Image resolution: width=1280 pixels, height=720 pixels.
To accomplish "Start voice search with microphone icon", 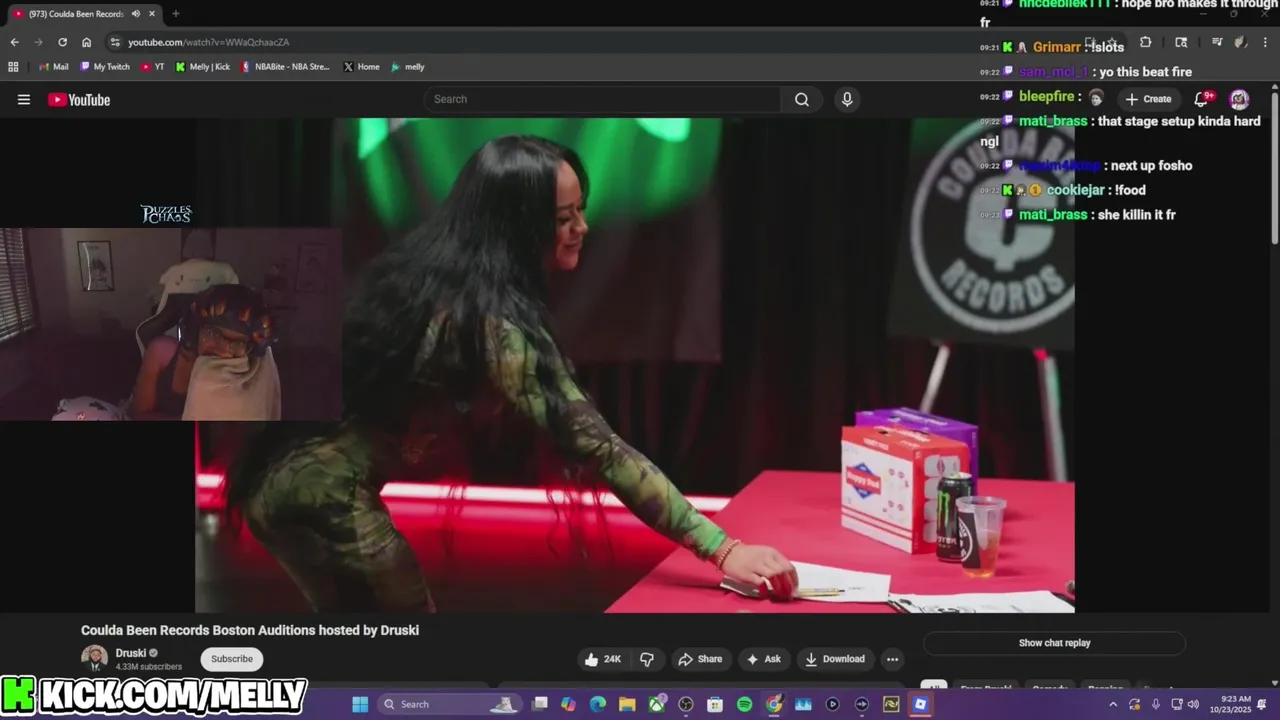I will tap(847, 99).
